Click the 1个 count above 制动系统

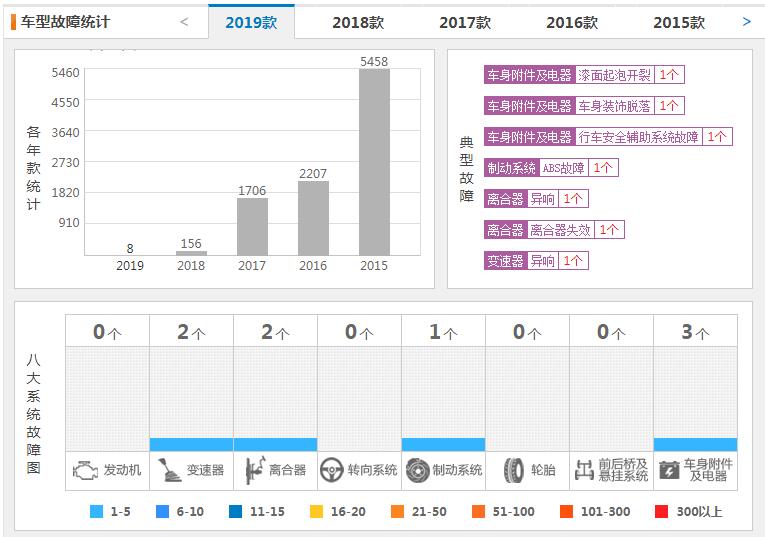point(443,332)
